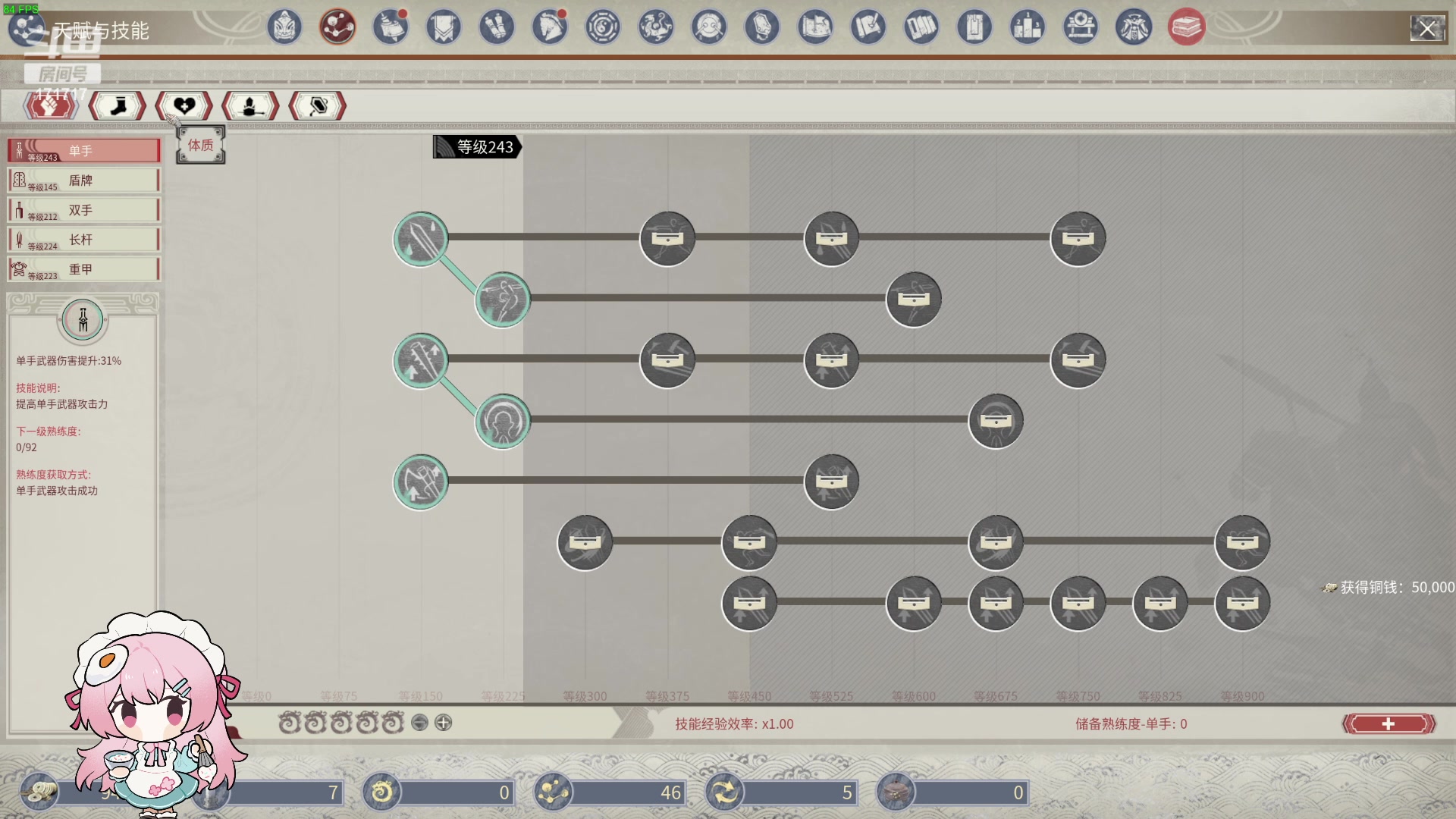This screenshot has width=1456, height=819.
Task: Close the talents and skills window
Action: coord(1427,30)
